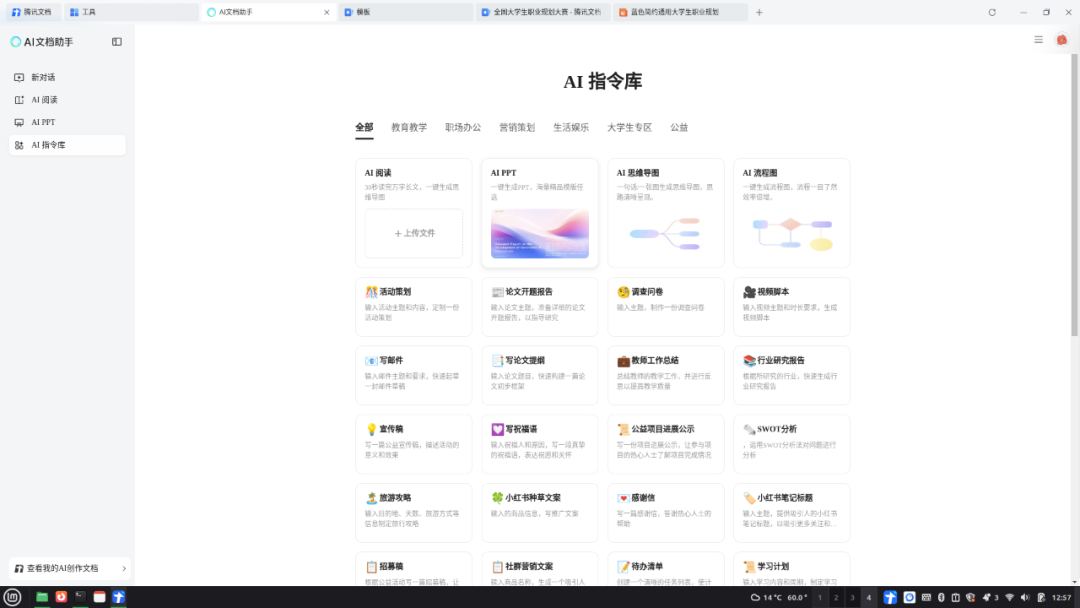This screenshot has height=608, width=1080.
Task: Click the 旅游攻略 island icon
Action: coord(371,498)
